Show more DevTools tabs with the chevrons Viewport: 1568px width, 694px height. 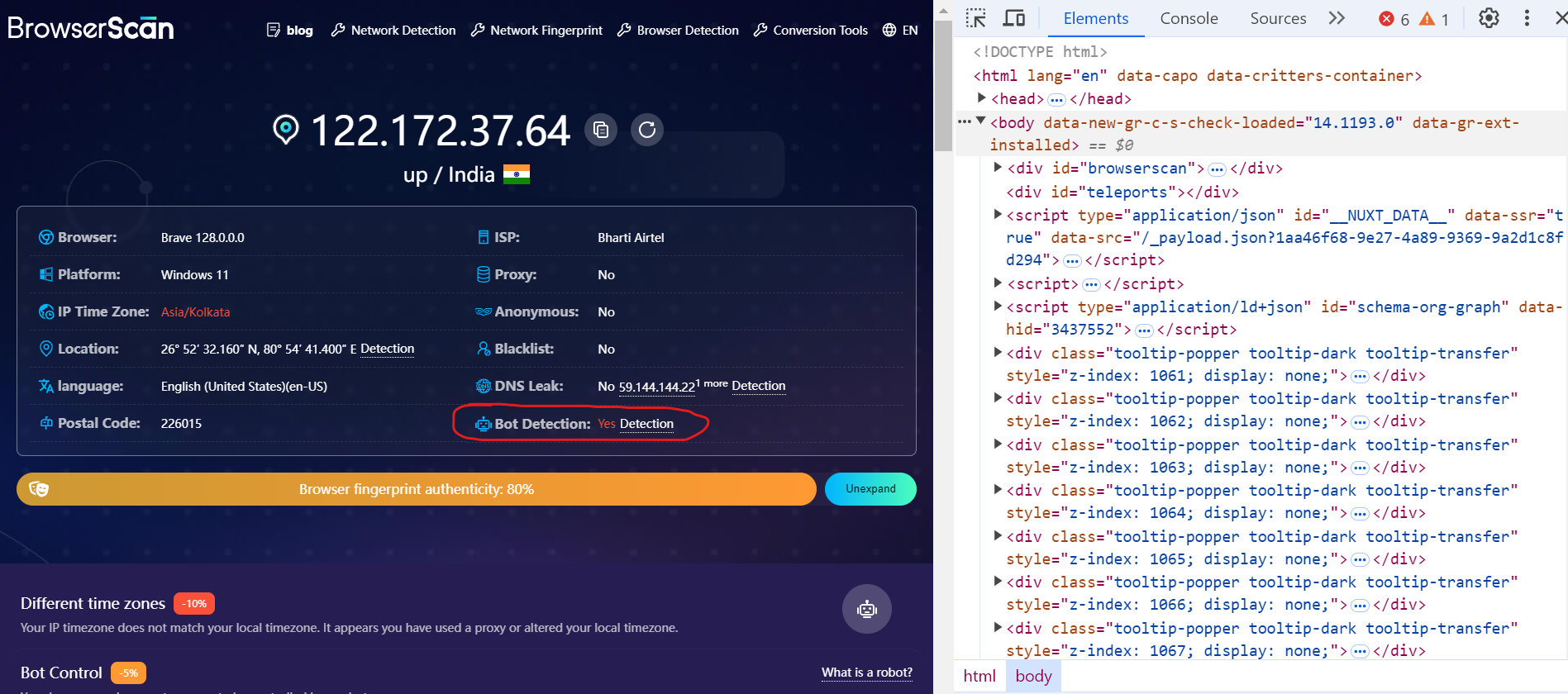(x=1337, y=18)
